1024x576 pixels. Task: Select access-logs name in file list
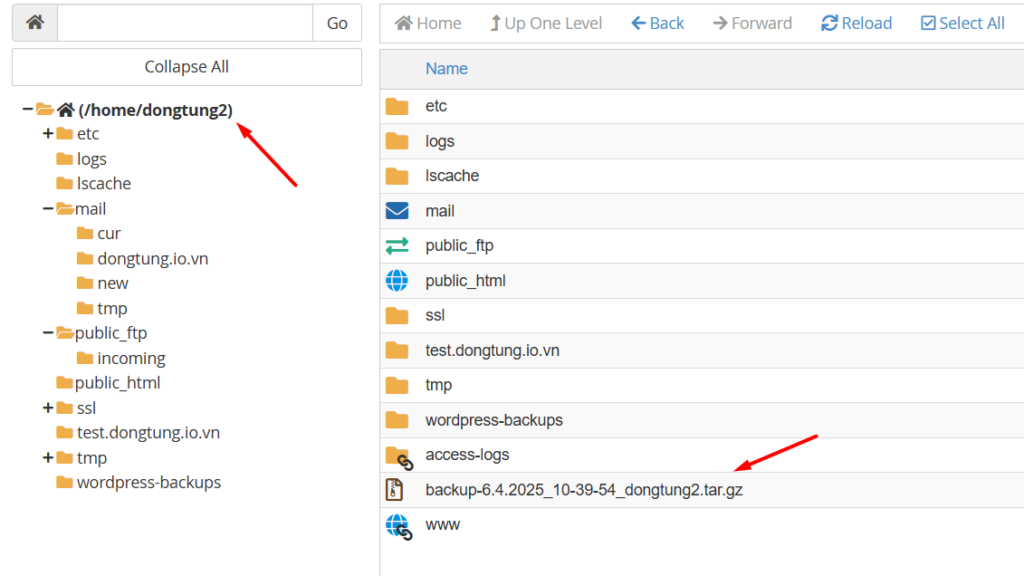[x=467, y=455]
